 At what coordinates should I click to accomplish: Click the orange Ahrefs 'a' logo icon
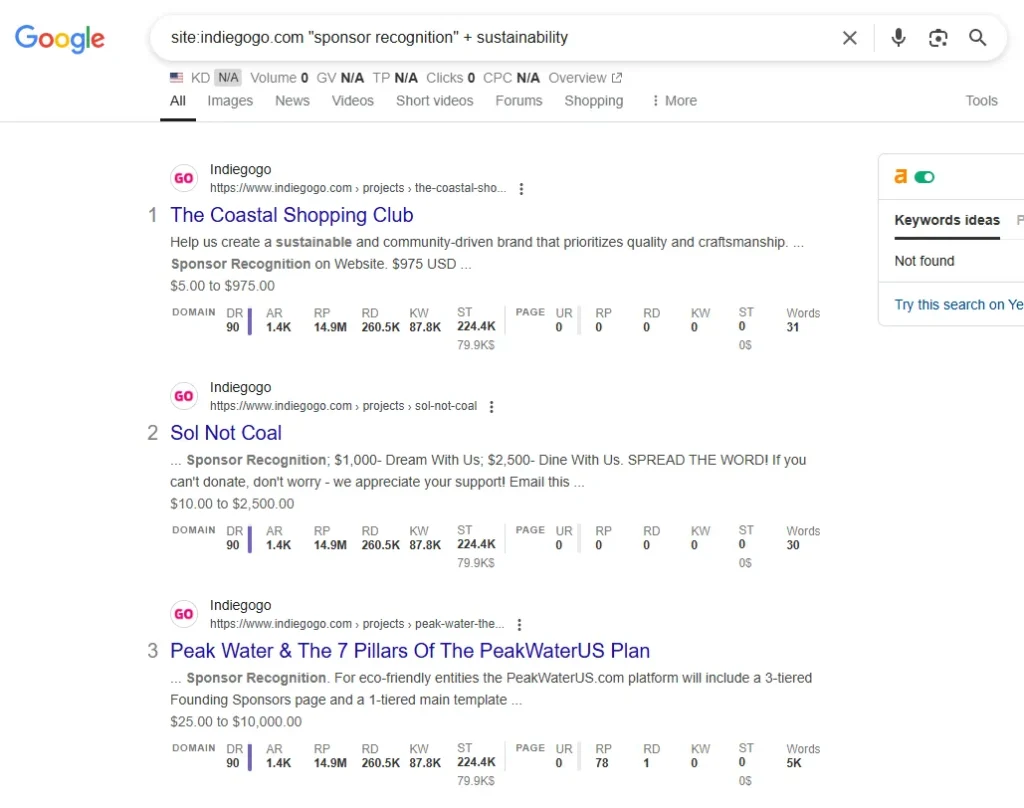click(x=901, y=176)
